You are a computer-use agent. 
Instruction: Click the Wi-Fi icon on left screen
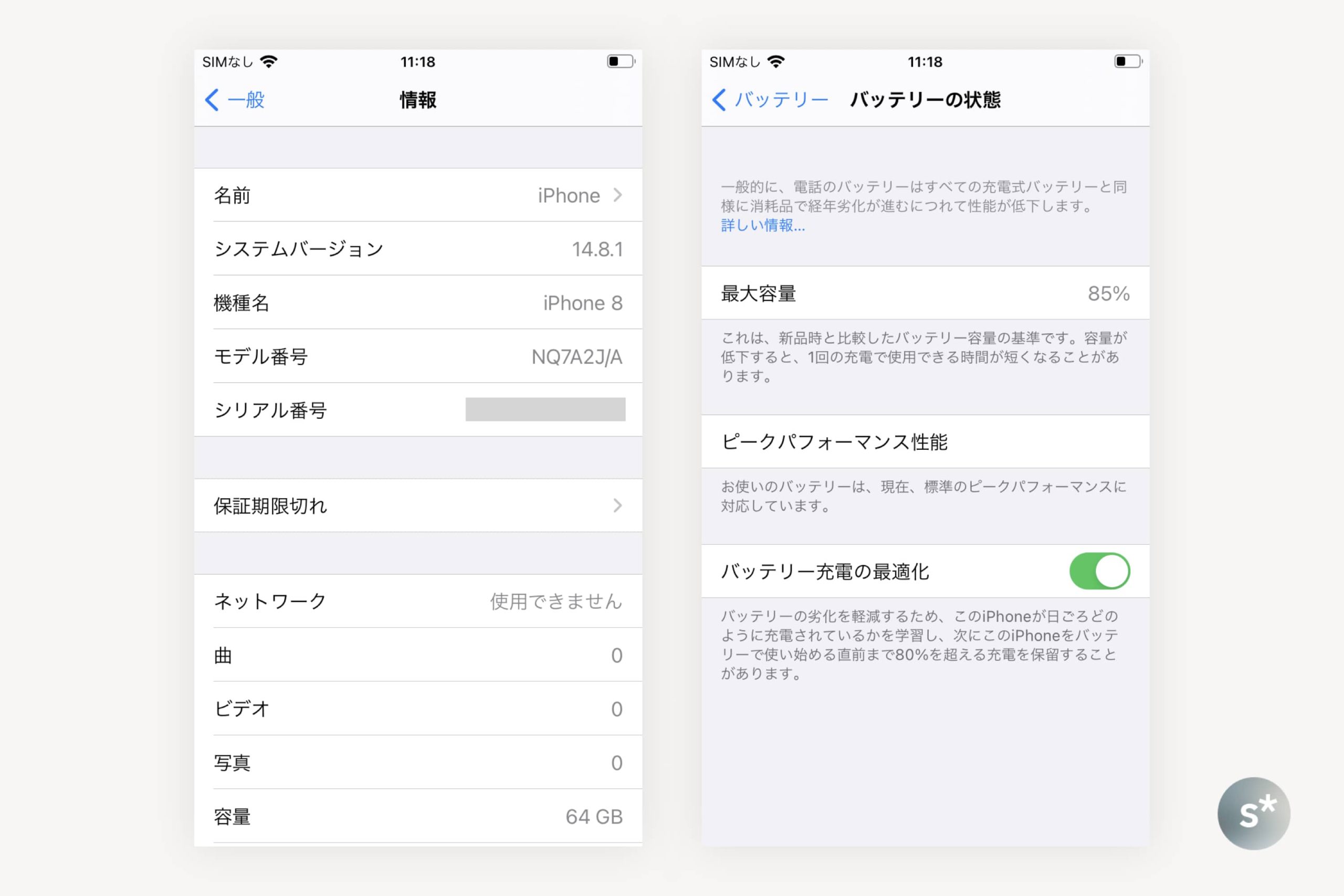coord(269,62)
